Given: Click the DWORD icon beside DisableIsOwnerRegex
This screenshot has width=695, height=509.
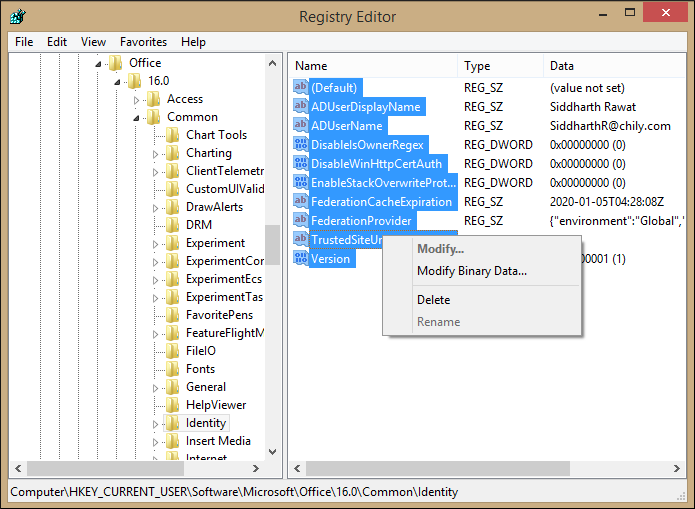Looking at the screenshot, I should 301,144.
